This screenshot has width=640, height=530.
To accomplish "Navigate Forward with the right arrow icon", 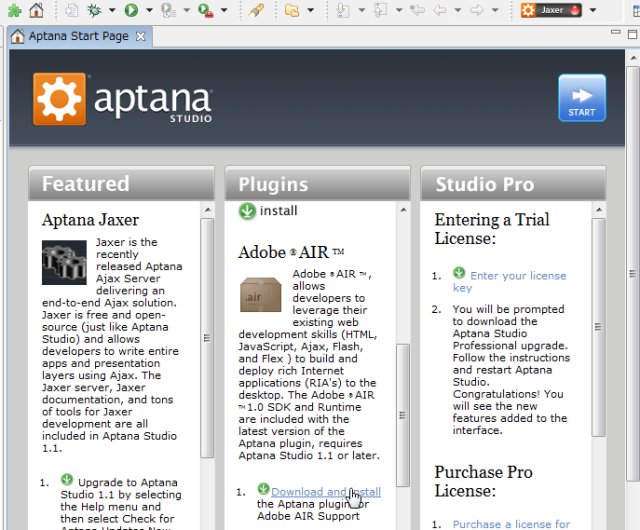I will point(477,10).
